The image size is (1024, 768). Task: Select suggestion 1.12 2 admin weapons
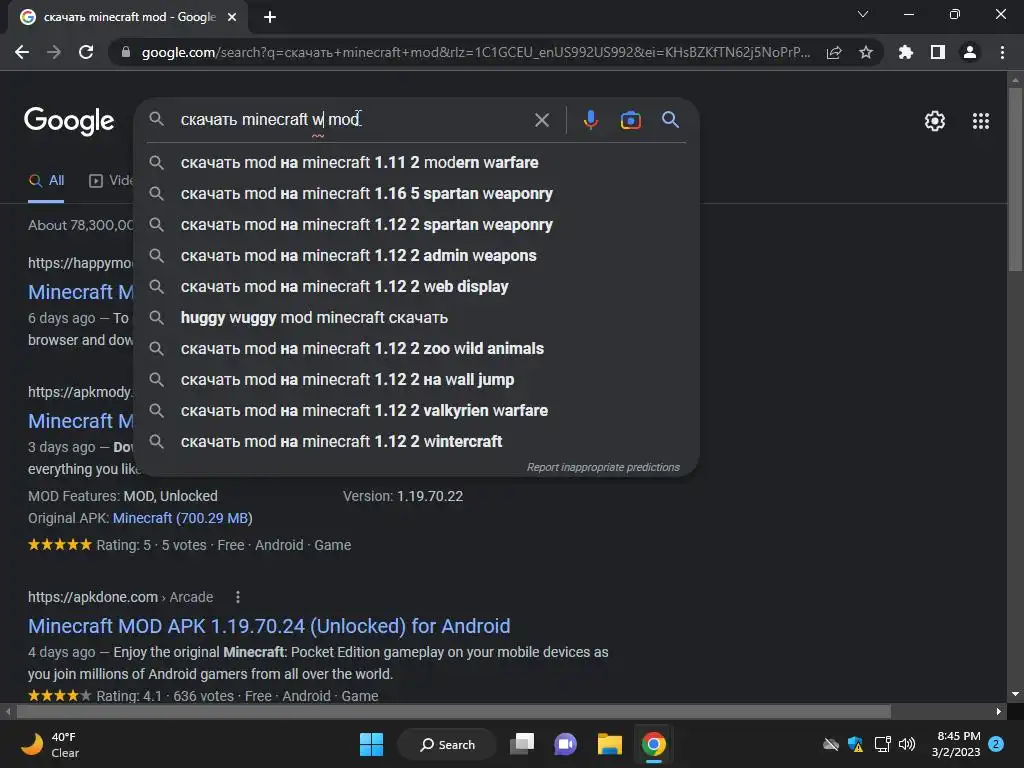pyautogui.click(x=416, y=255)
